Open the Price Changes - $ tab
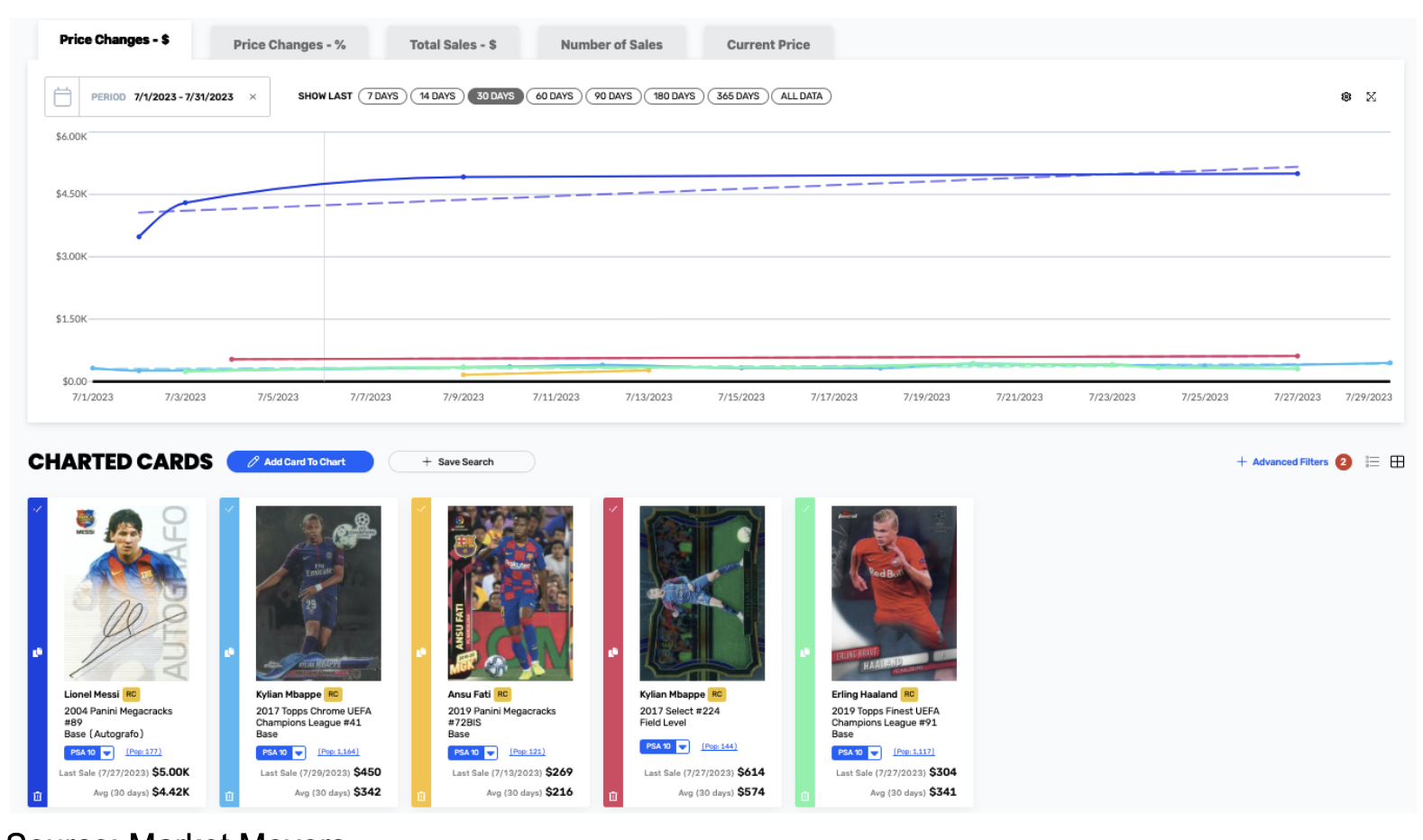 (115, 40)
